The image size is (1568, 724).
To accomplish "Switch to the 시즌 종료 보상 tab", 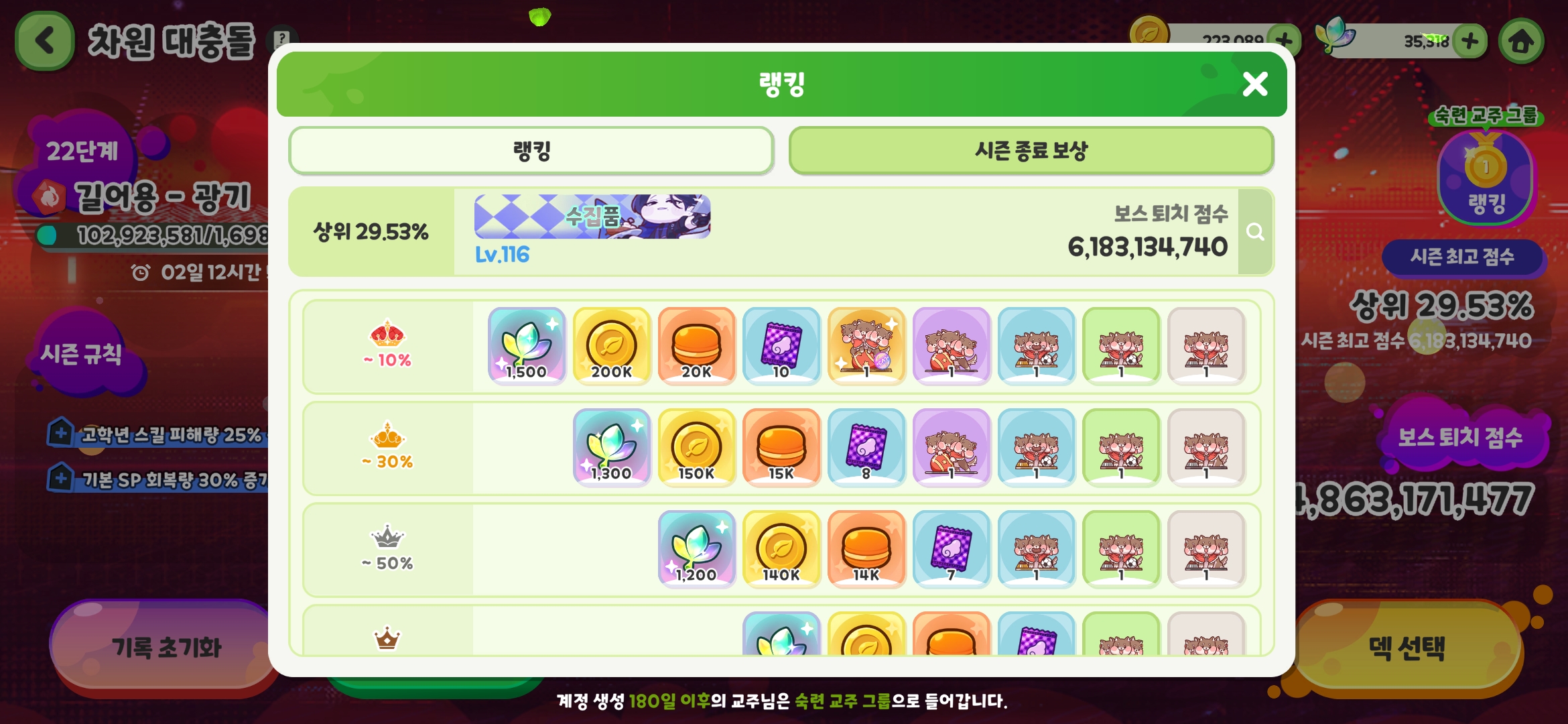I will (x=1031, y=151).
